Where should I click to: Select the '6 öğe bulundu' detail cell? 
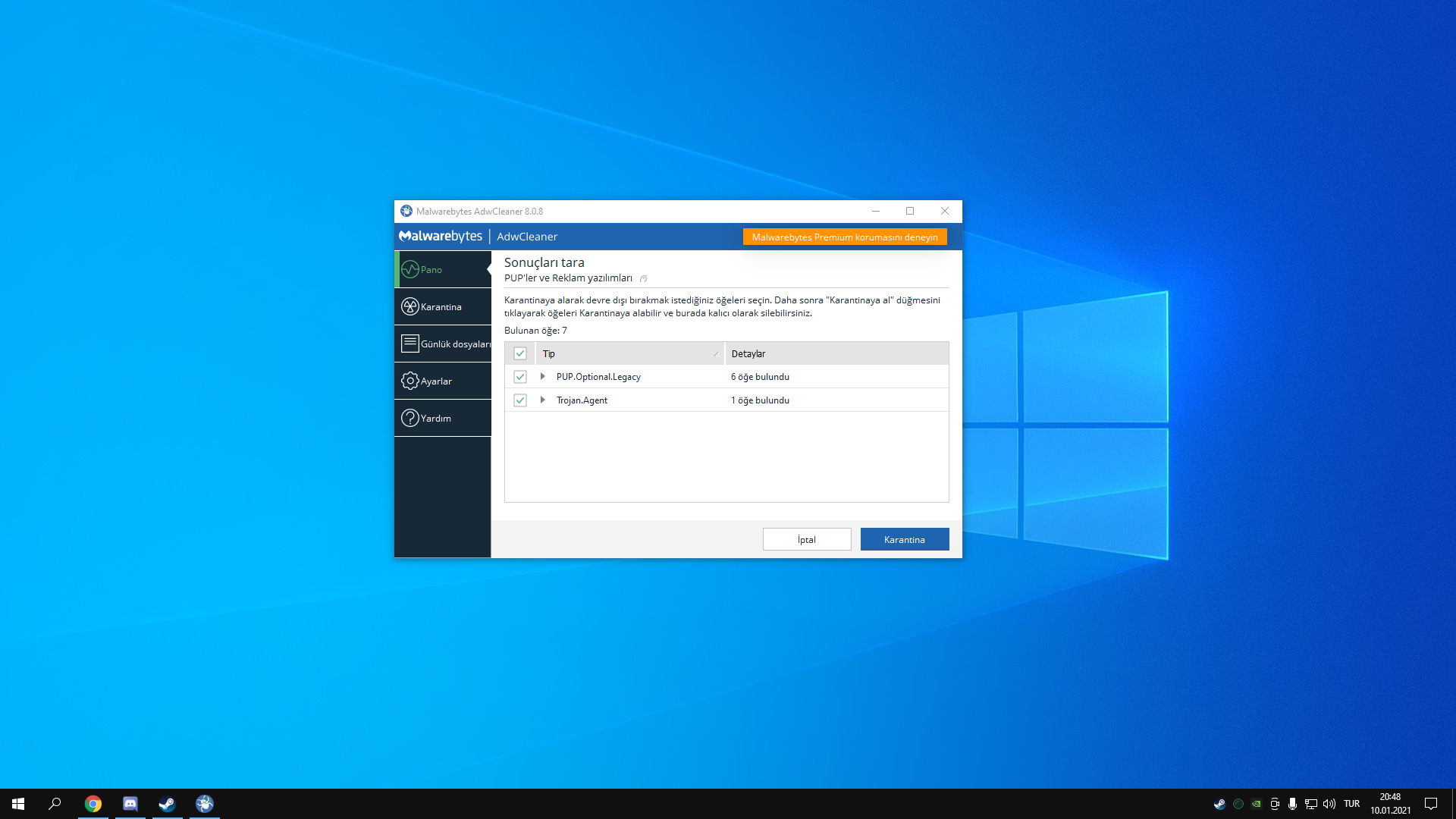[x=760, y=377]
